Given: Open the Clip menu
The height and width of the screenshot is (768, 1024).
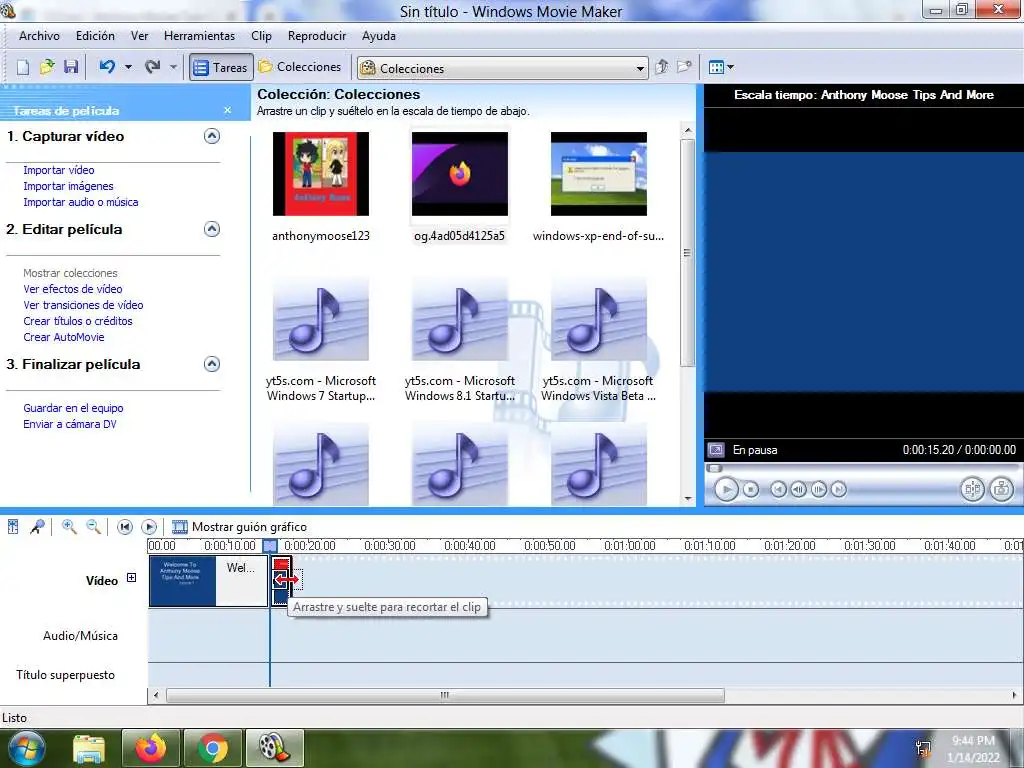Looking at the screenshot, I should (261, 36).
